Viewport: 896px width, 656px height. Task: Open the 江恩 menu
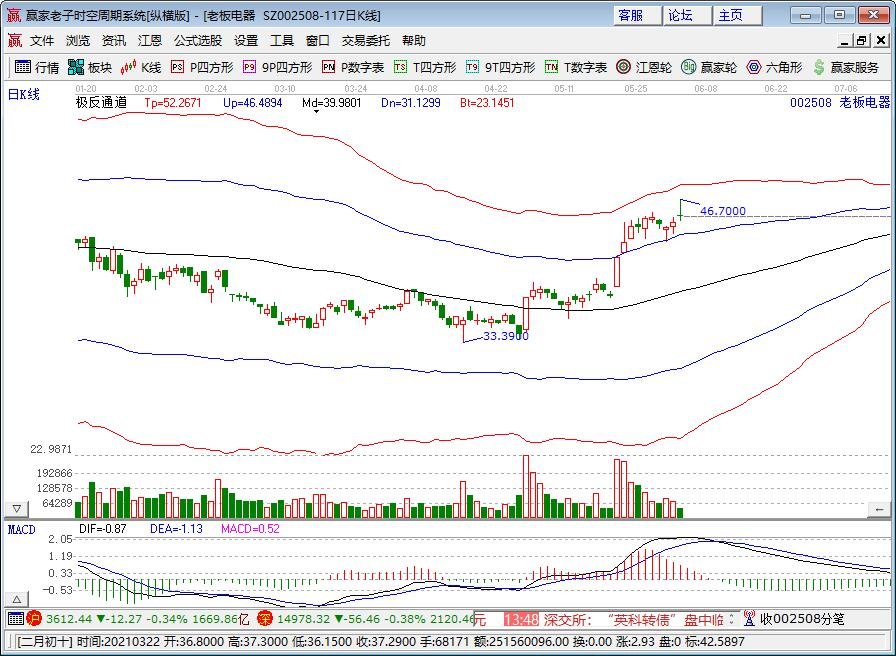150,41
